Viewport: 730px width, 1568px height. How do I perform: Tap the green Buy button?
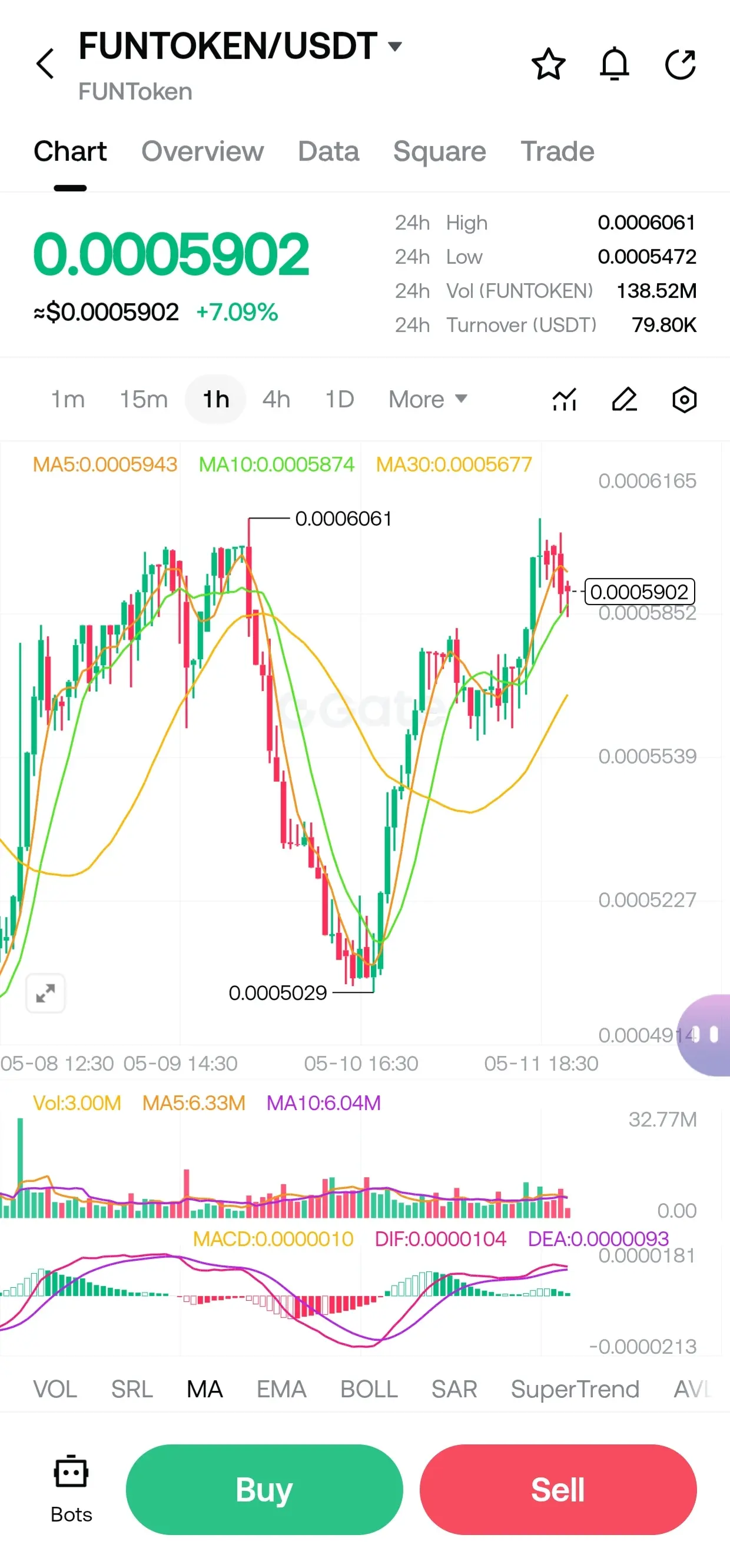(x=264, y=1490)
